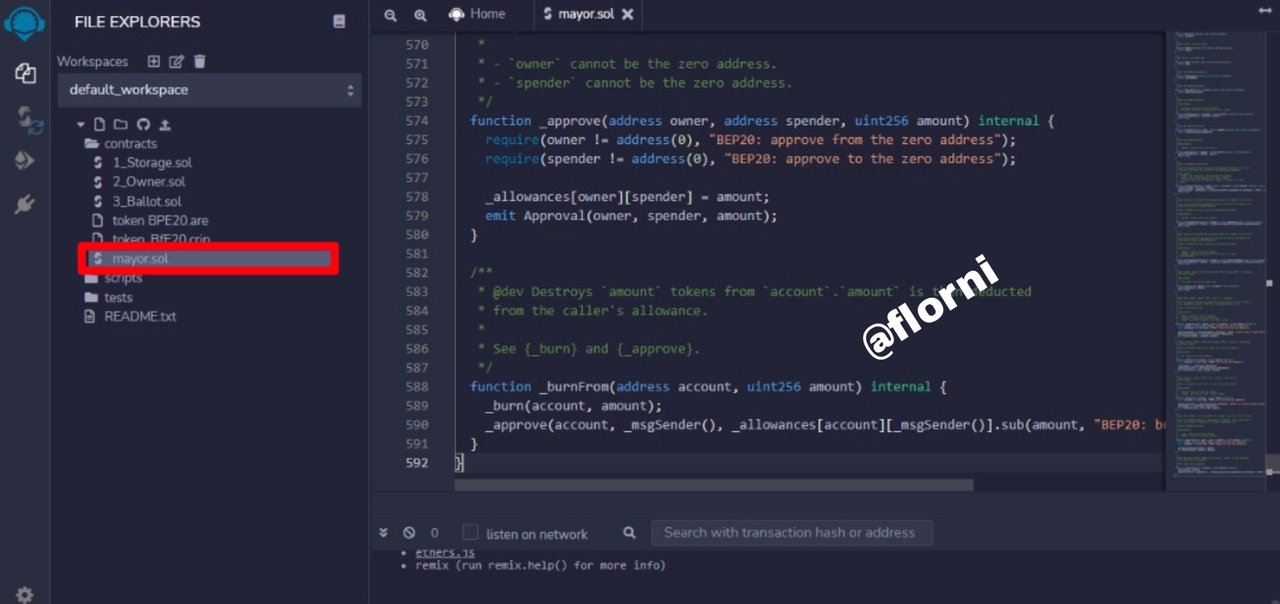Zoom out the editor font

tap(390, 14)
